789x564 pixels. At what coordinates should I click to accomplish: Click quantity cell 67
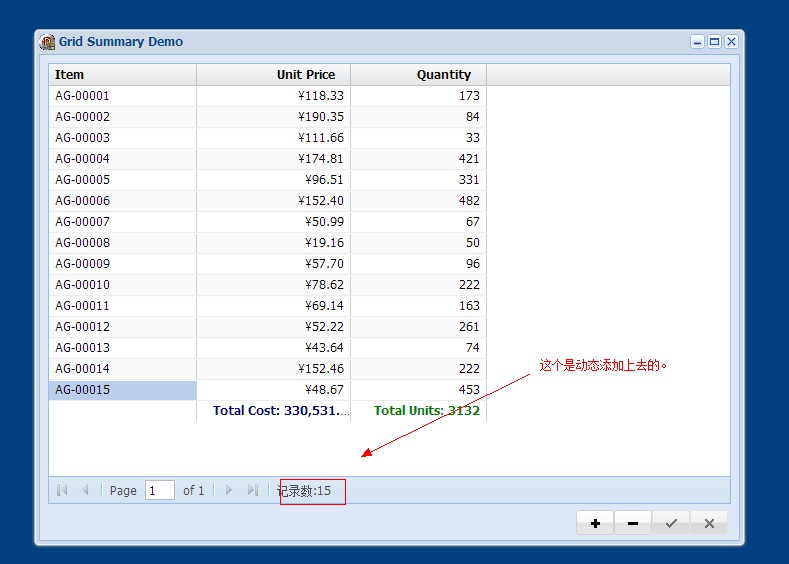pos(418,222)
